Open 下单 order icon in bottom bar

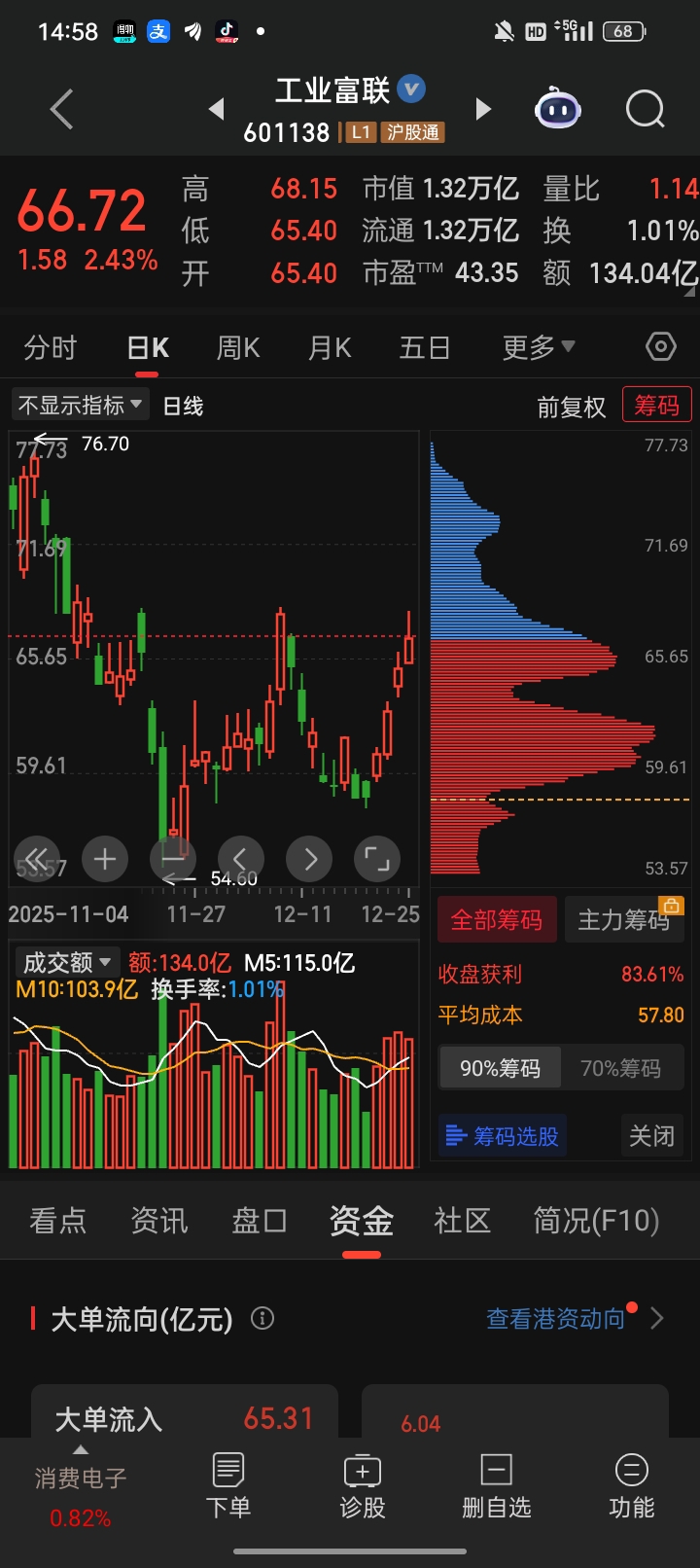click(x=228, y=1485)
